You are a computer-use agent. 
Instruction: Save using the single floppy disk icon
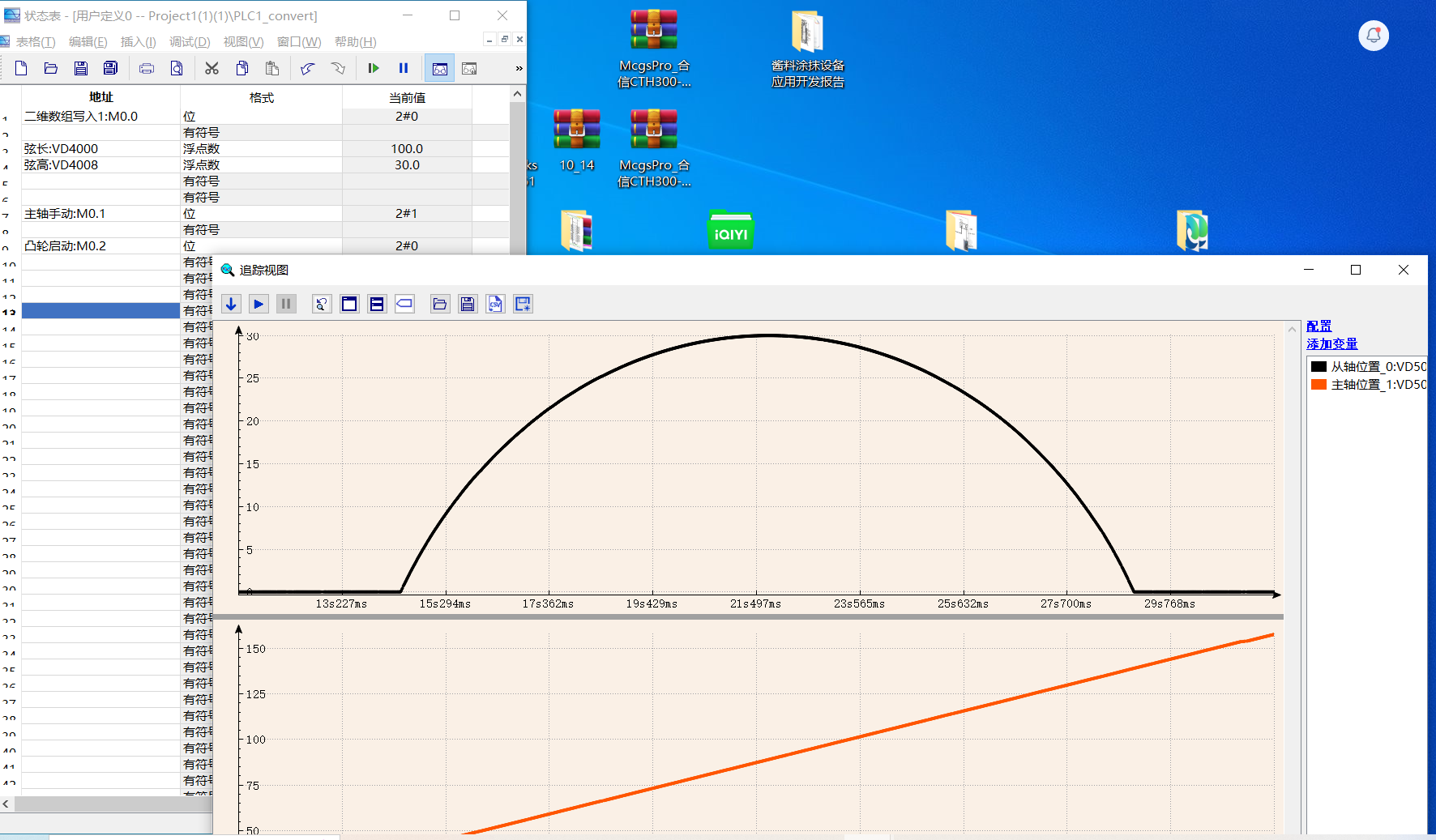pyautogui.click(x=81, y=68)
